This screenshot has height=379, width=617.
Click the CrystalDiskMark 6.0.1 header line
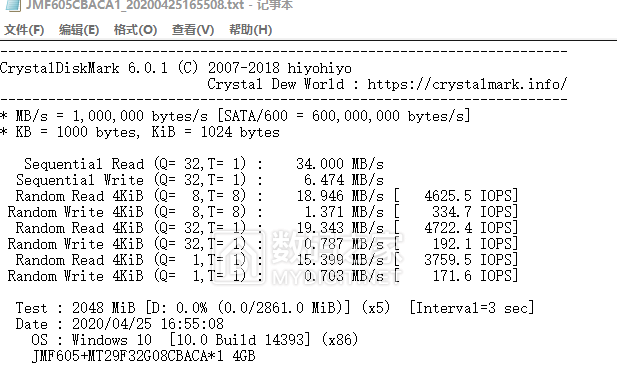coord(175,68)
